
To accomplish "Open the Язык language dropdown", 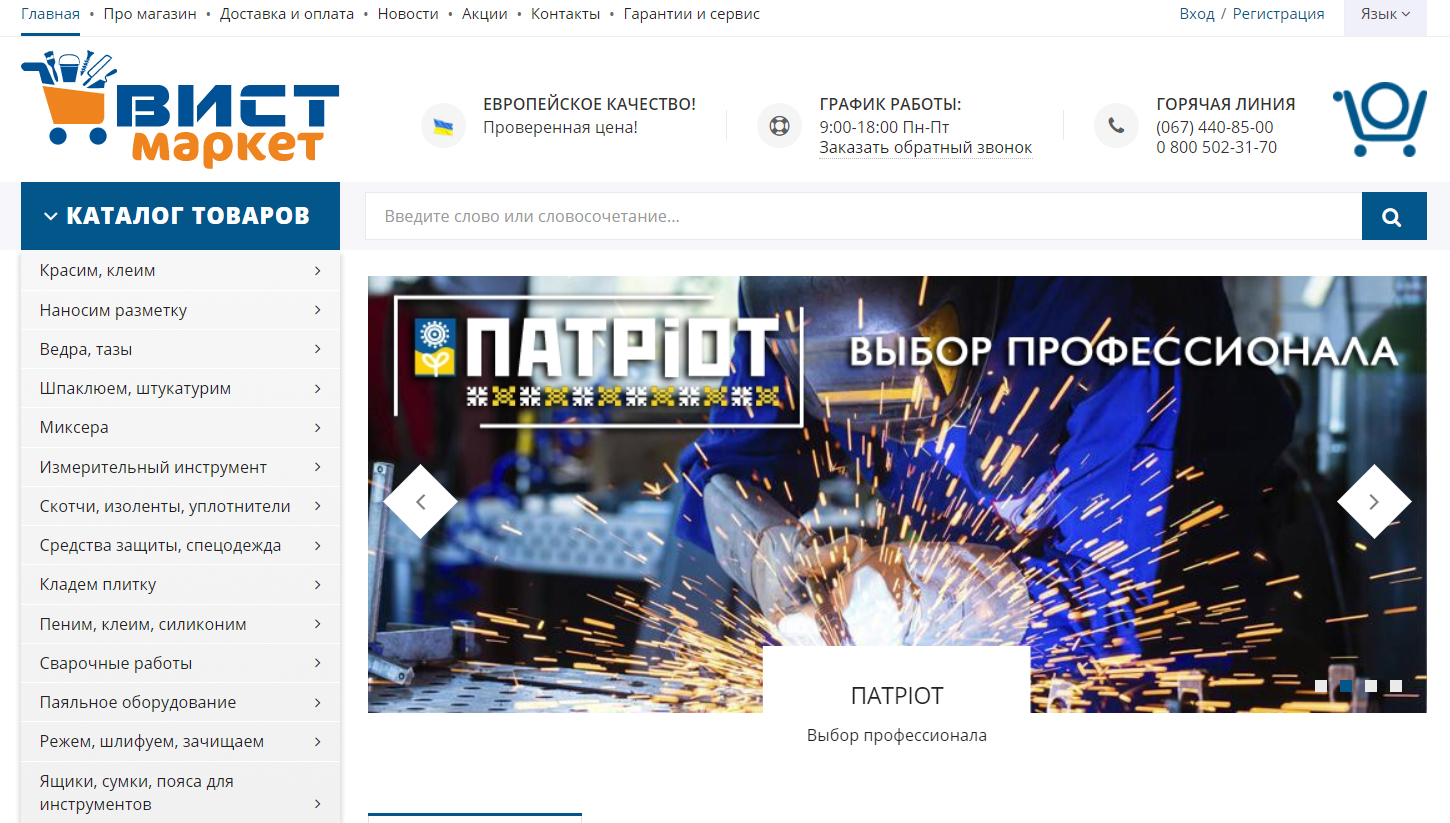I will click(x=1385, y=14).
